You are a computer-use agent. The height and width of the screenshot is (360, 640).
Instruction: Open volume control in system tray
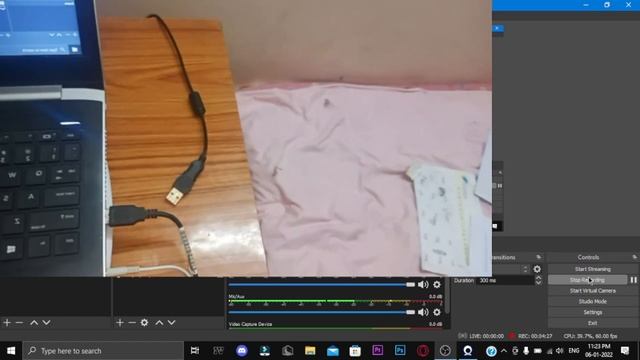560,351
